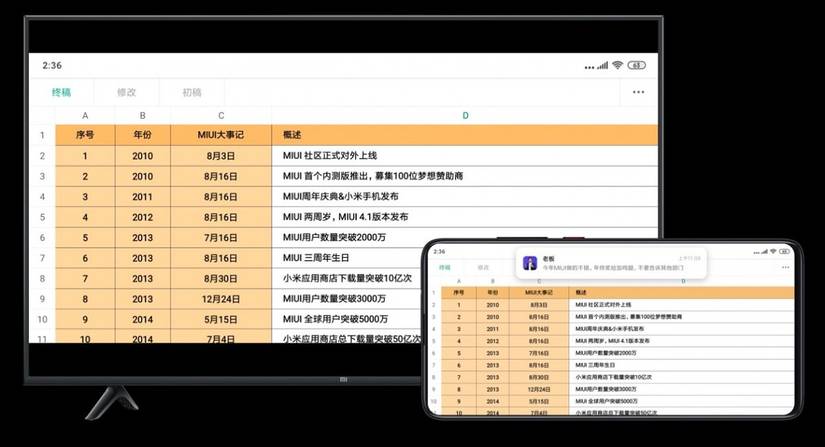Viewport: 825px width, 447px height.
Task: Select cell 'MIUI 全球用户突破5000万' on the TV
Action: (x=347, y=319)
